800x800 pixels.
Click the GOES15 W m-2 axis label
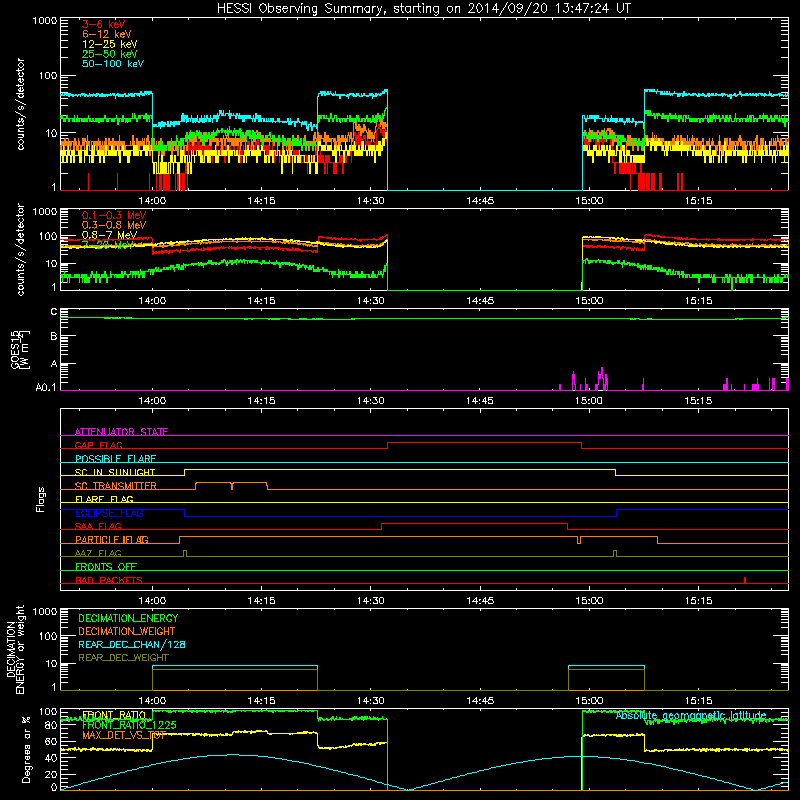[20, 349]
